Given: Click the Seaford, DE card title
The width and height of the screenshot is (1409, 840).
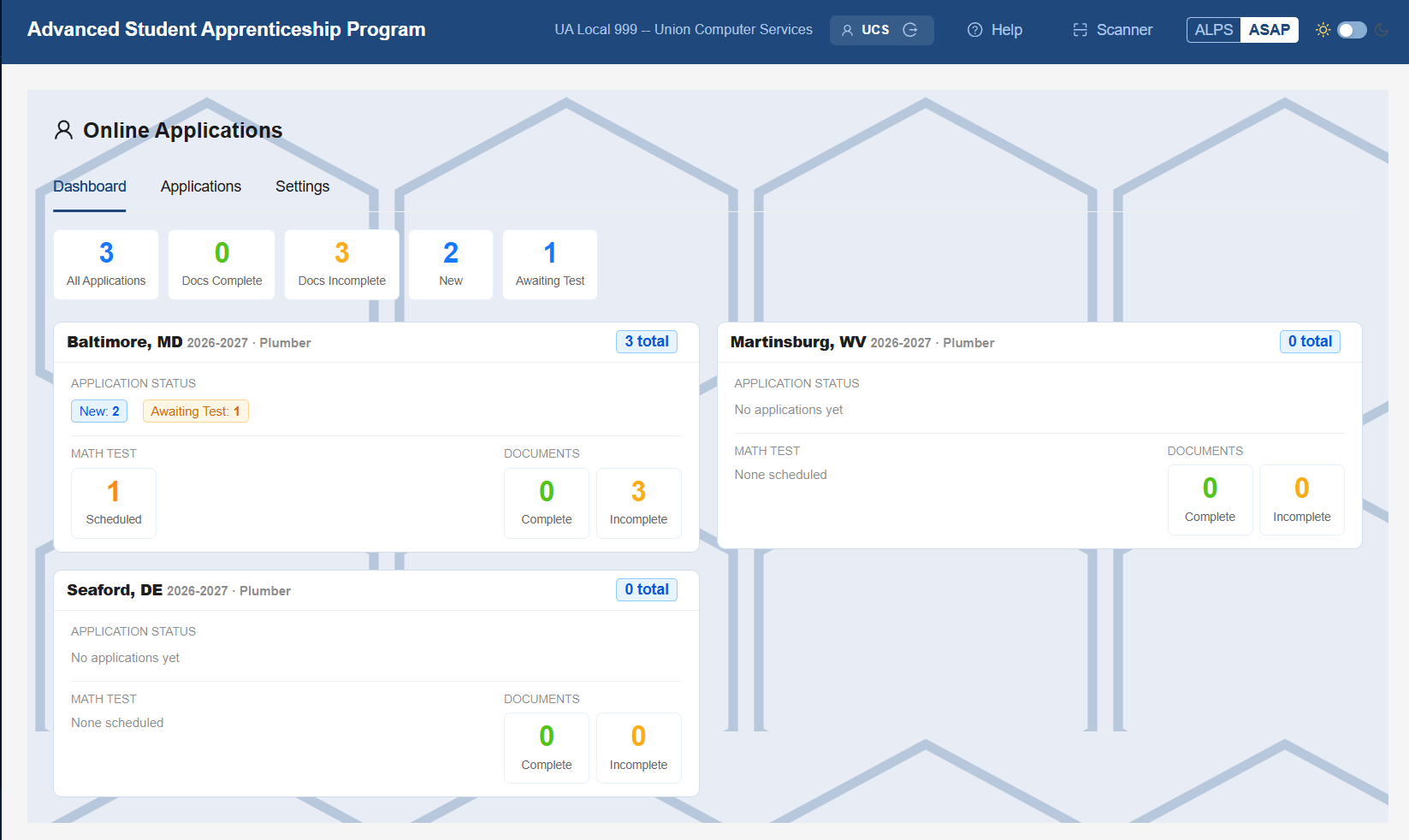Looking at the screenshot, I should point(115,590).
